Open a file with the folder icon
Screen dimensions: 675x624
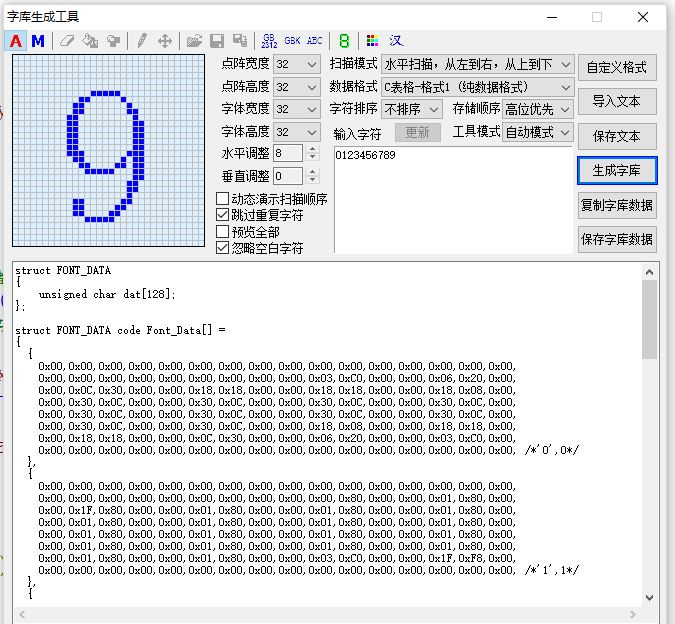tap(194, 41)
